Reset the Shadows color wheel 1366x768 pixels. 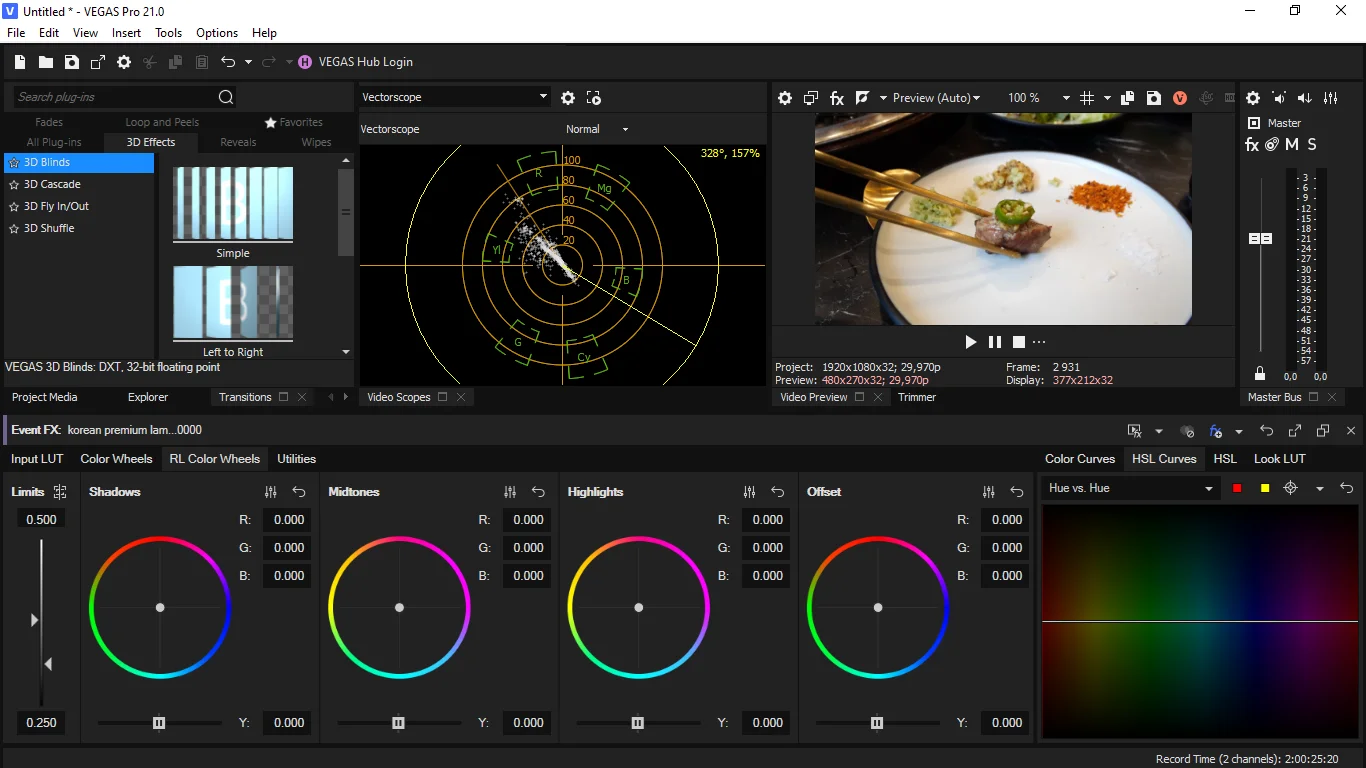[299, 492]
